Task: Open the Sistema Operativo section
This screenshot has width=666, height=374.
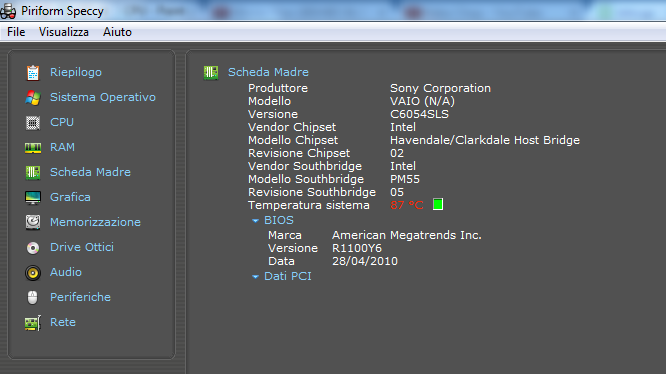Action: pos(103,97)
